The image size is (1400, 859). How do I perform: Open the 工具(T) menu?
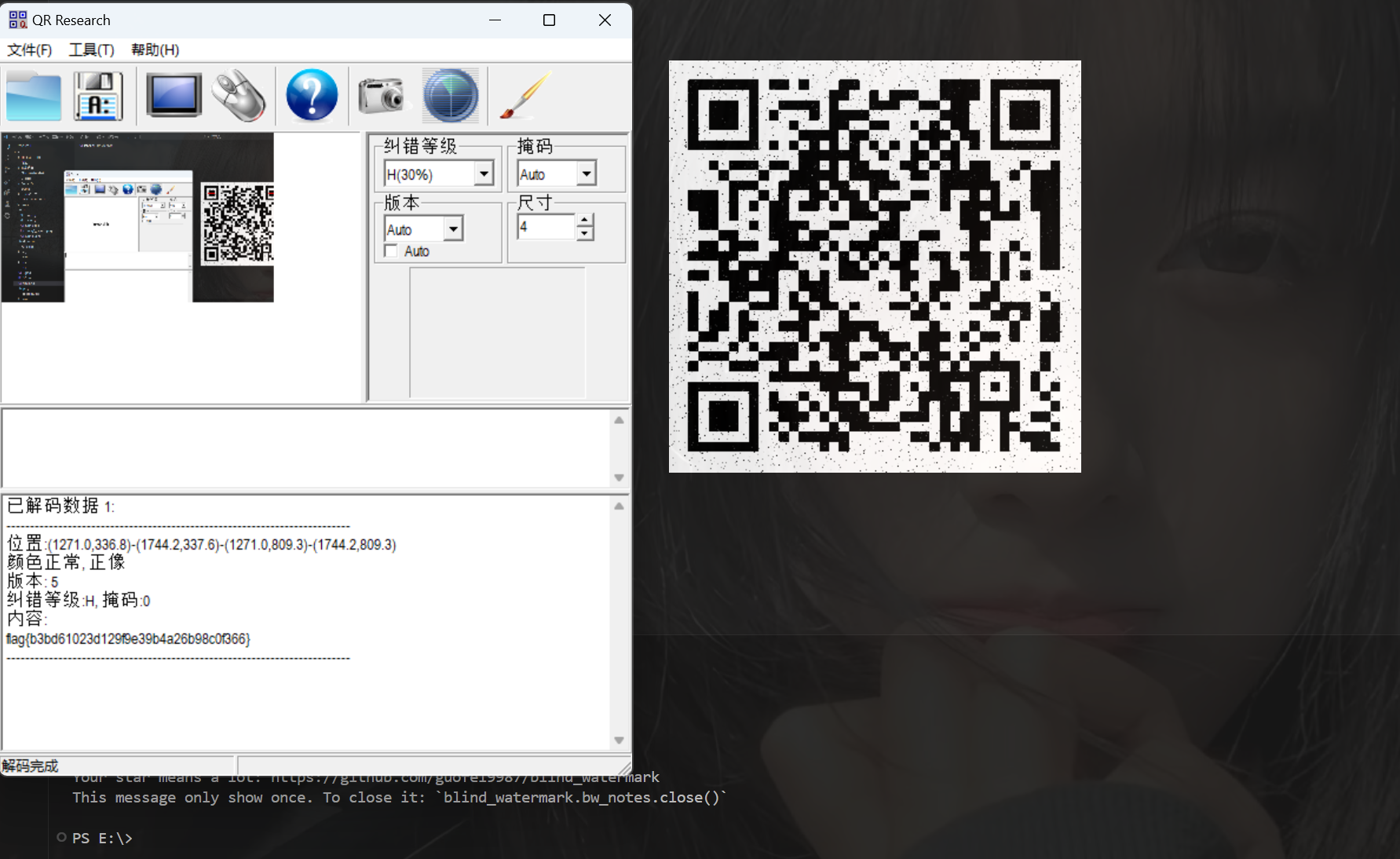pos(92,50)
